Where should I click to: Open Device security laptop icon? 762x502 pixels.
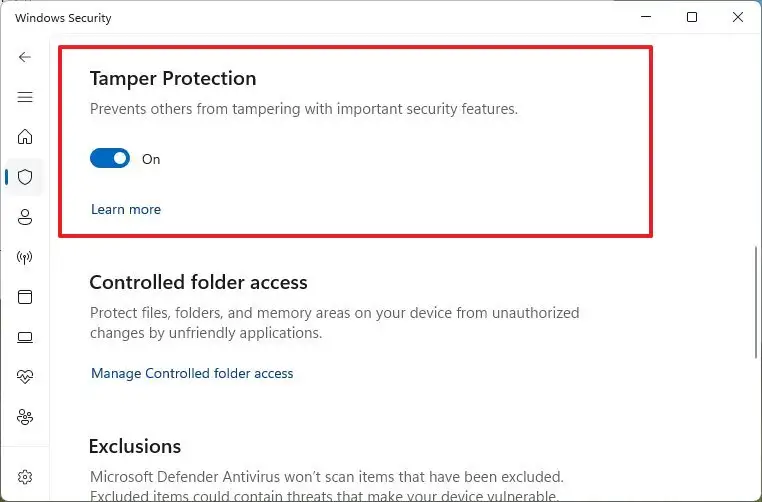[25, 337]
